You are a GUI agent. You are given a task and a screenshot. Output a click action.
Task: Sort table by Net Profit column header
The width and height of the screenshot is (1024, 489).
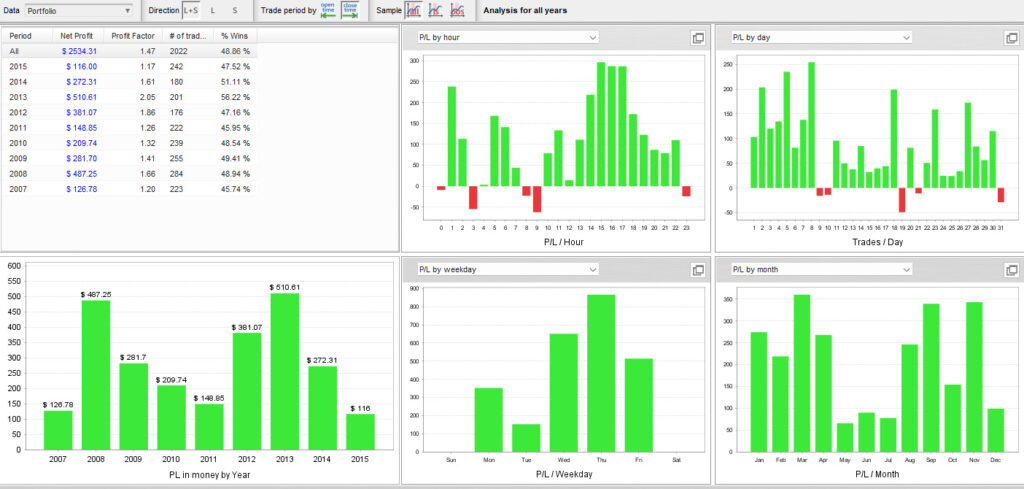77,35
